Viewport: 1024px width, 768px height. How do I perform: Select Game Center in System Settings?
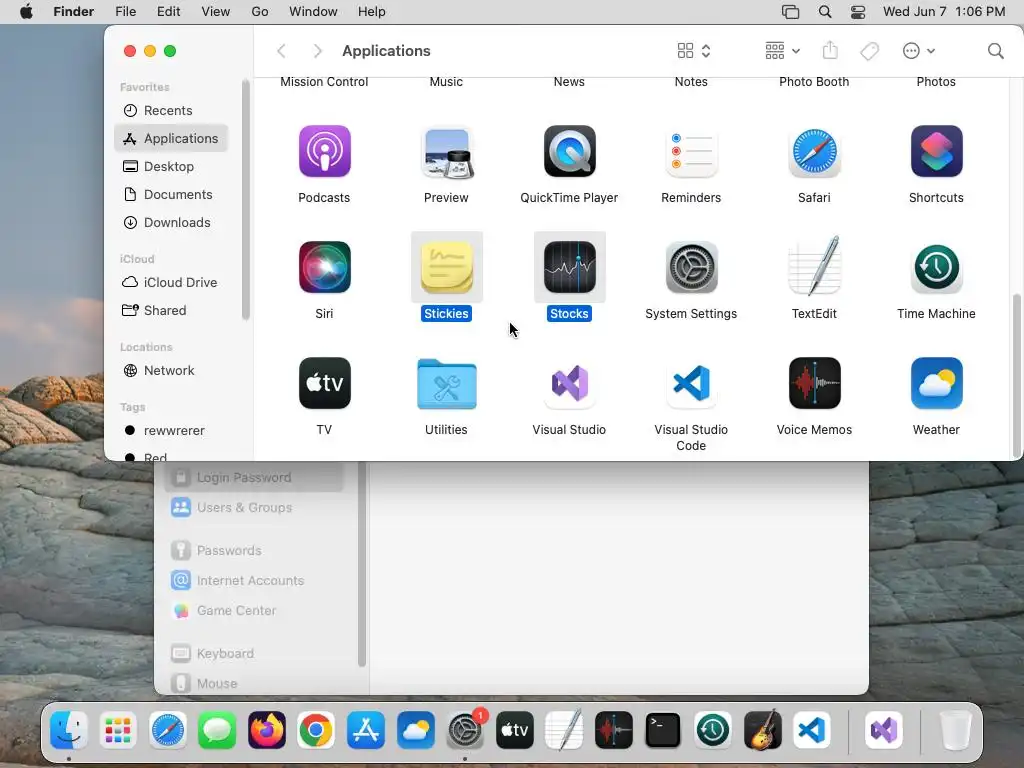pos(255,611)
